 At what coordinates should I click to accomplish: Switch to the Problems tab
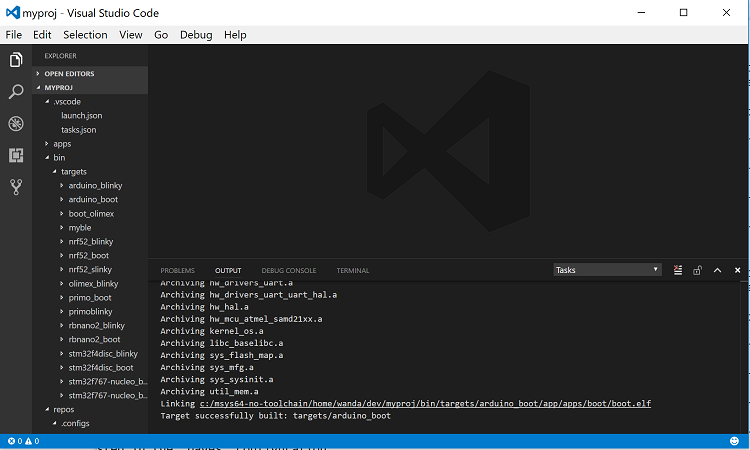[x=178, y=270]
